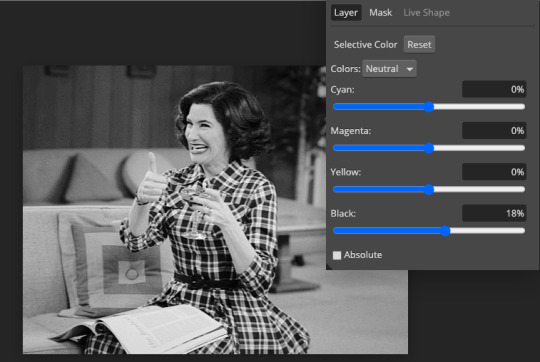Click the Cyan percentage input field
Image resolution: width=540 pixels, height=362 pixels.
[494, 89]
